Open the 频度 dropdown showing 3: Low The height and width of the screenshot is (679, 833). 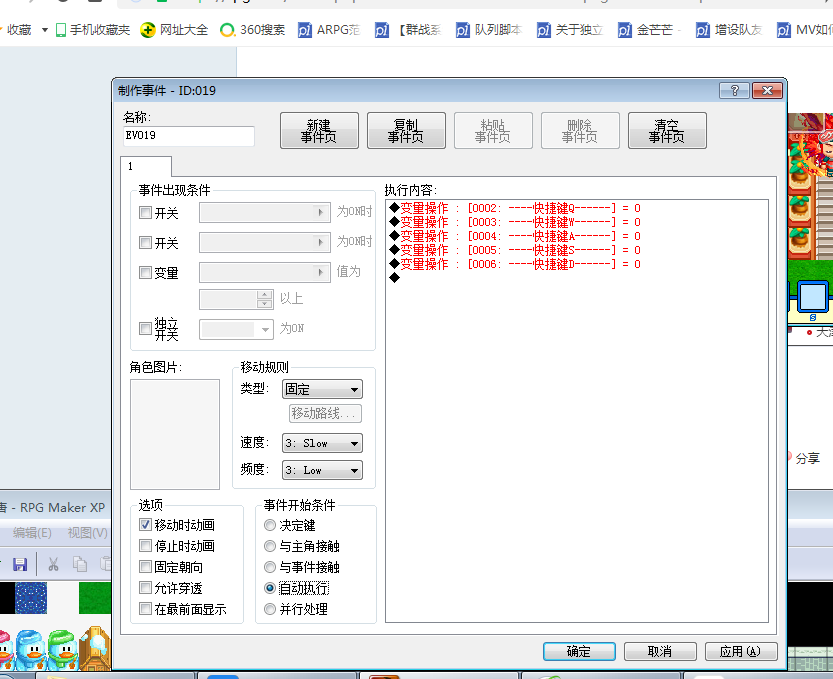point(322,470)
